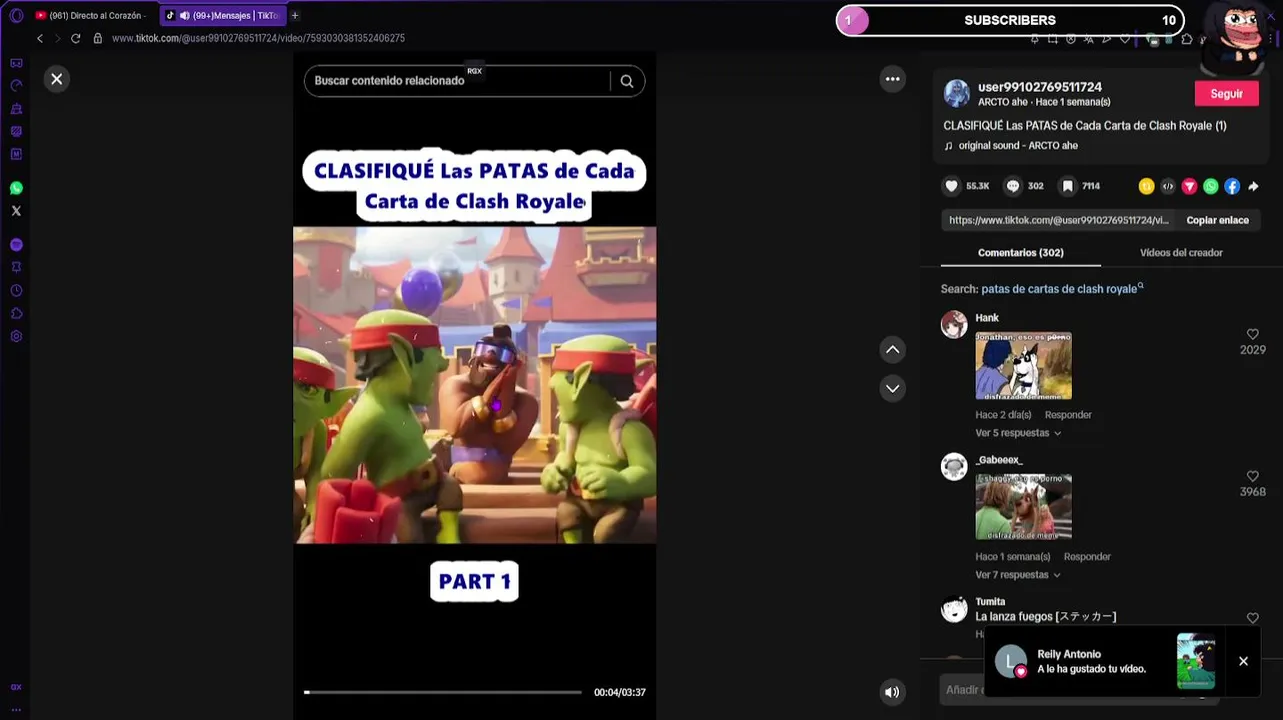Switch to the Vídeos del creador tab
1283x720 pixels.
click(1181, 253)
